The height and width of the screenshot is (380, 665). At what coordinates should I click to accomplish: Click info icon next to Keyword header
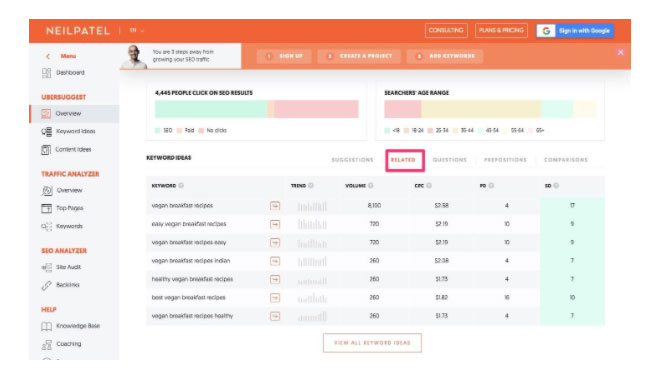[x=181, y=185]
